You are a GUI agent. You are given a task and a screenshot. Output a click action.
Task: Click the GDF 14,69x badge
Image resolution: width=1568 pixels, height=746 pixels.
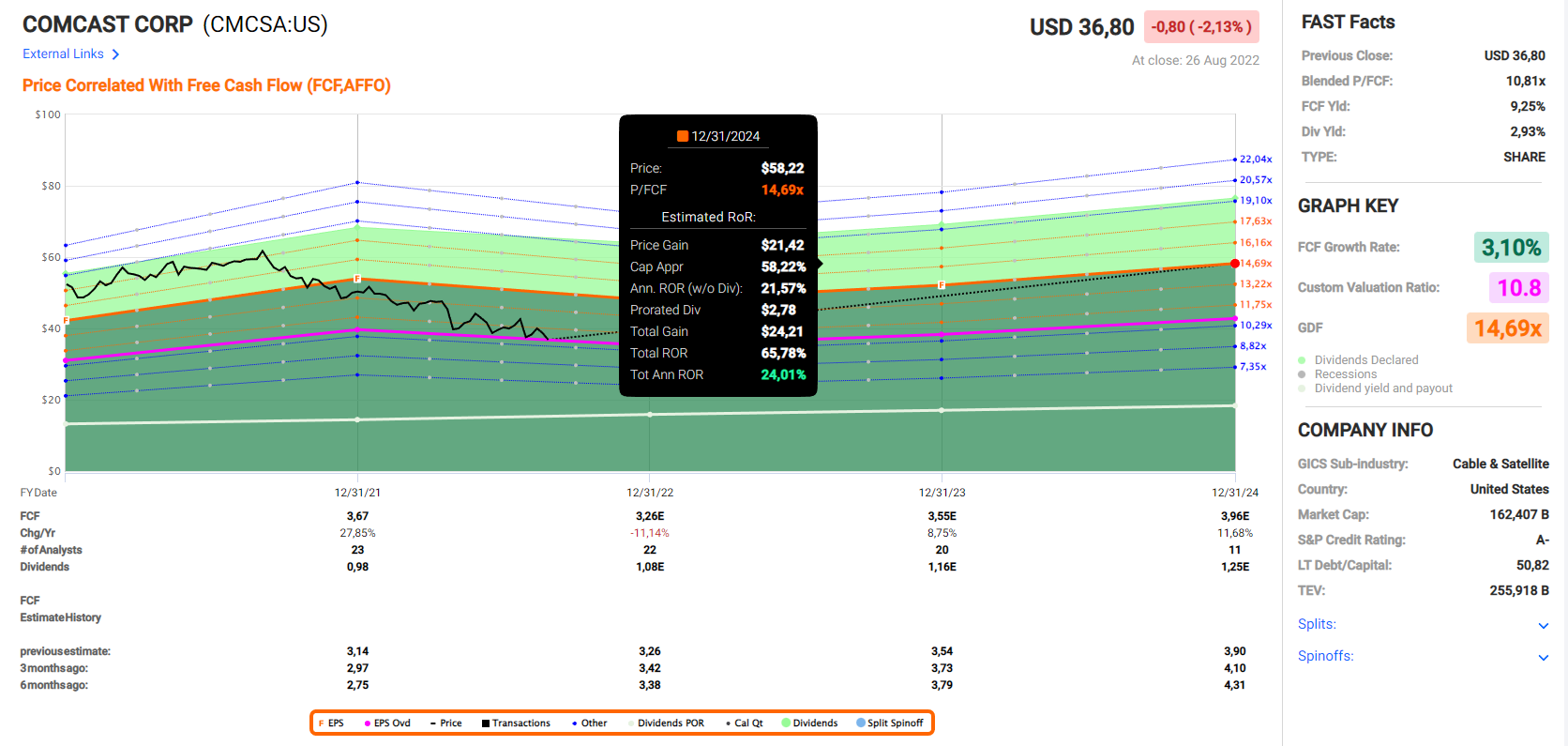(x=1507, y=328)
